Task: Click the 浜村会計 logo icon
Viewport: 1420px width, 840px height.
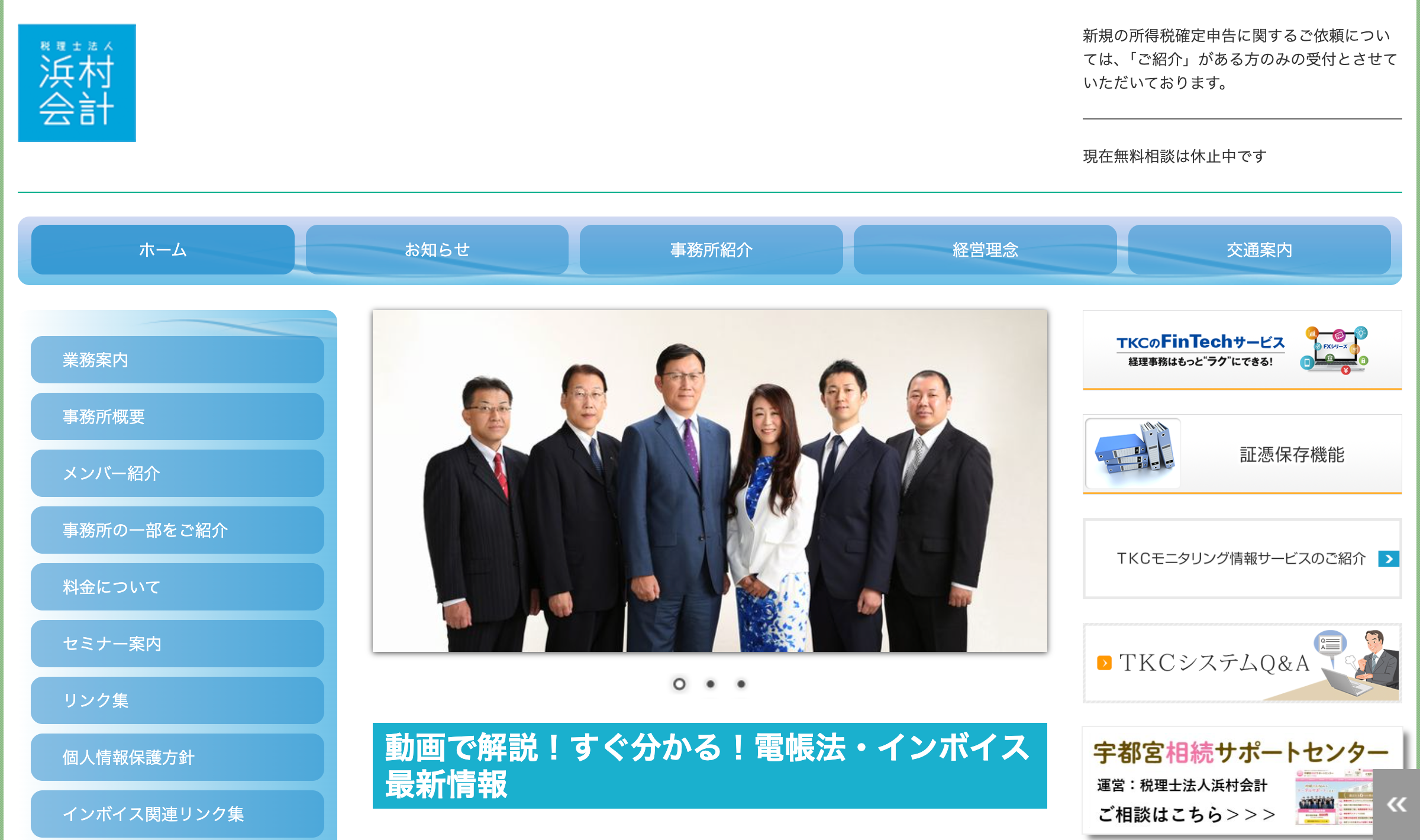Action: pos(77,83)
